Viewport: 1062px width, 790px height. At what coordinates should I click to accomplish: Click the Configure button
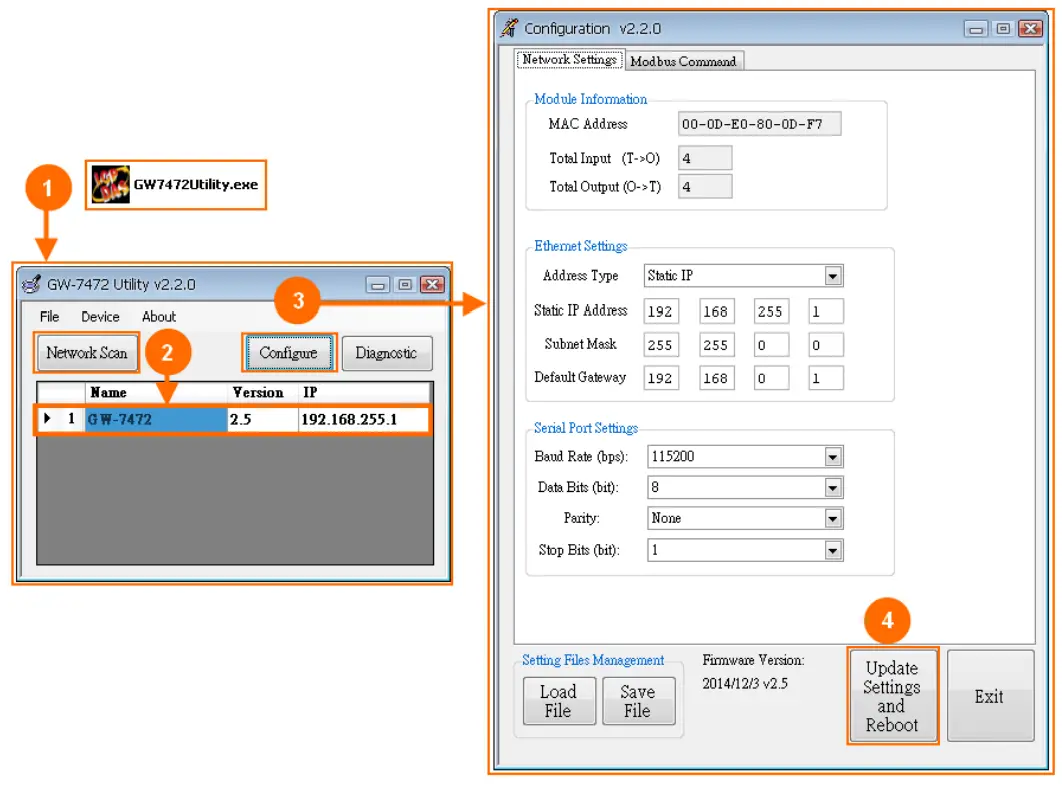coord(289,352)
